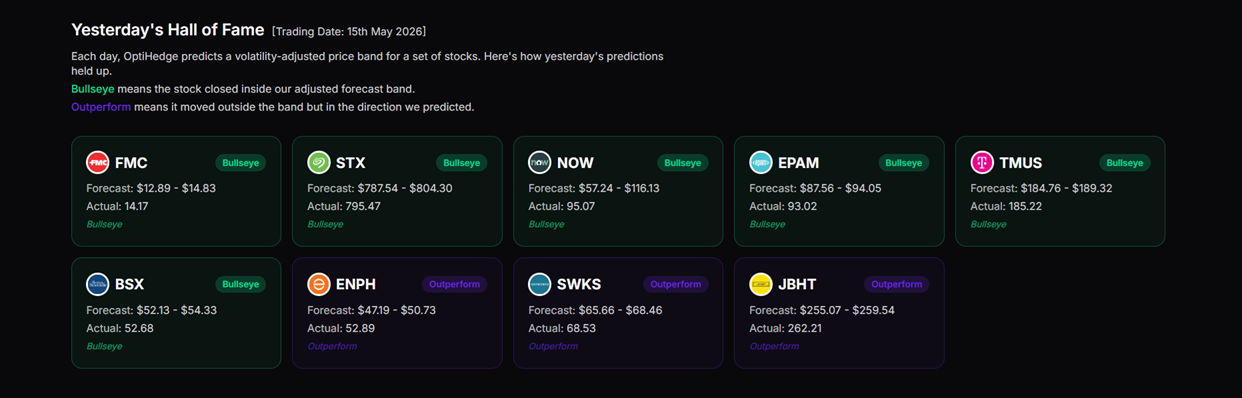Click the Actual: 185.22 value
Screen dimensions: 1242x398
point(1006,206)
